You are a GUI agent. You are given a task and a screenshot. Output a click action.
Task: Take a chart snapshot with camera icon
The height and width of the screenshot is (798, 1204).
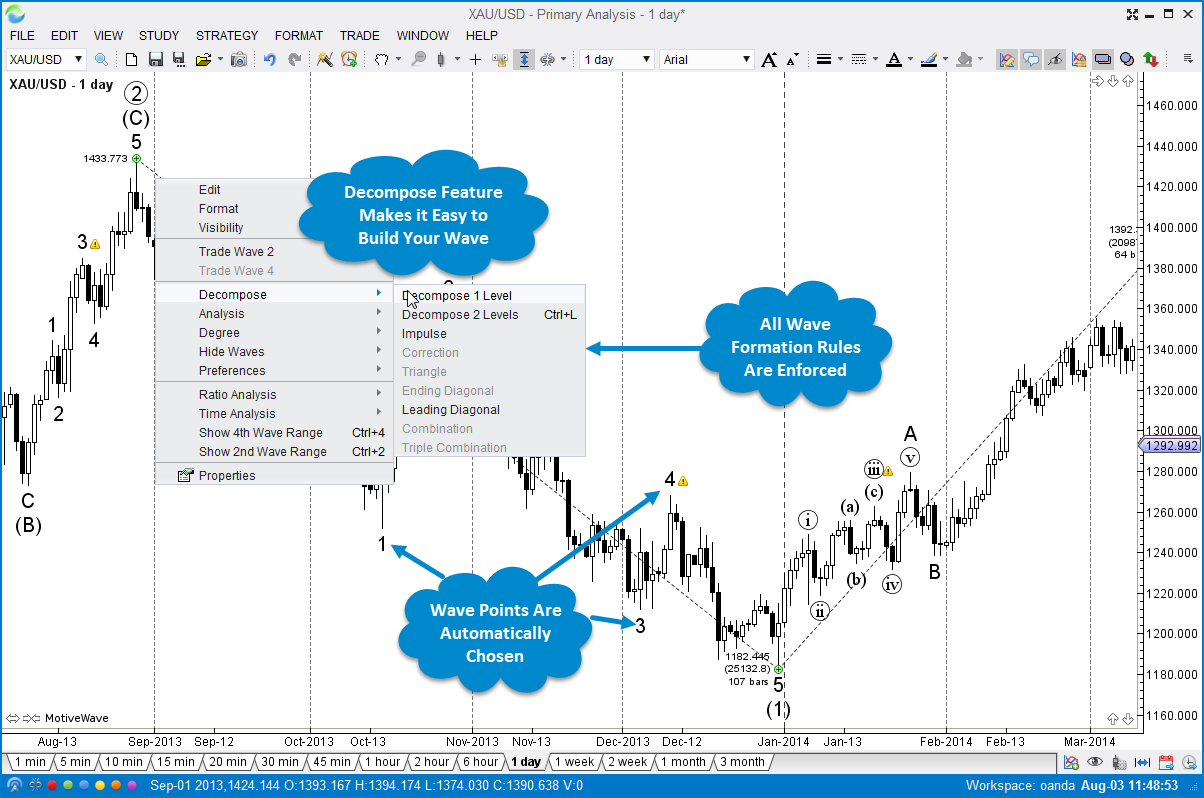point(238,60)
